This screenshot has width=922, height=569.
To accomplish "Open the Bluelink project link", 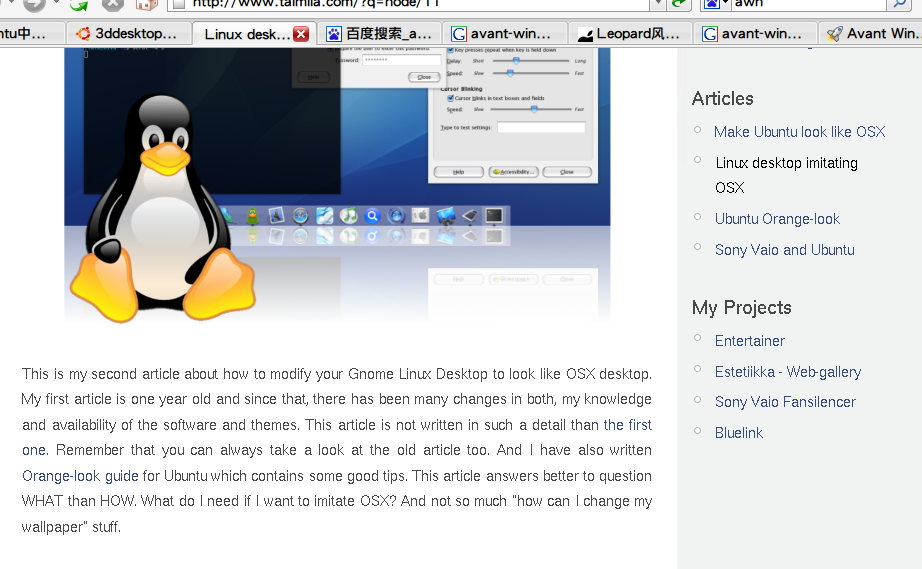I will tap(739, 433).
